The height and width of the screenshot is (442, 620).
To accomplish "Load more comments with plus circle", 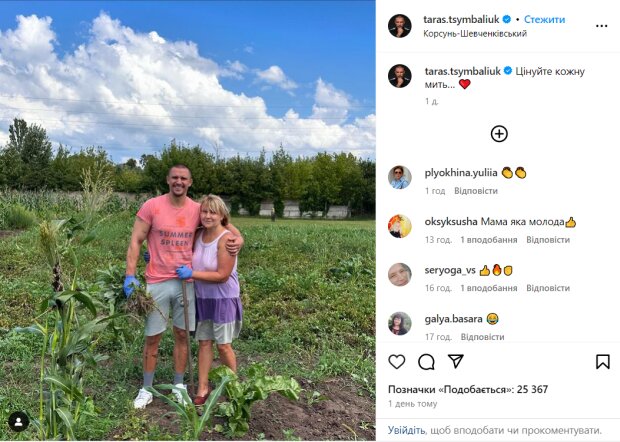I will 499,134.
